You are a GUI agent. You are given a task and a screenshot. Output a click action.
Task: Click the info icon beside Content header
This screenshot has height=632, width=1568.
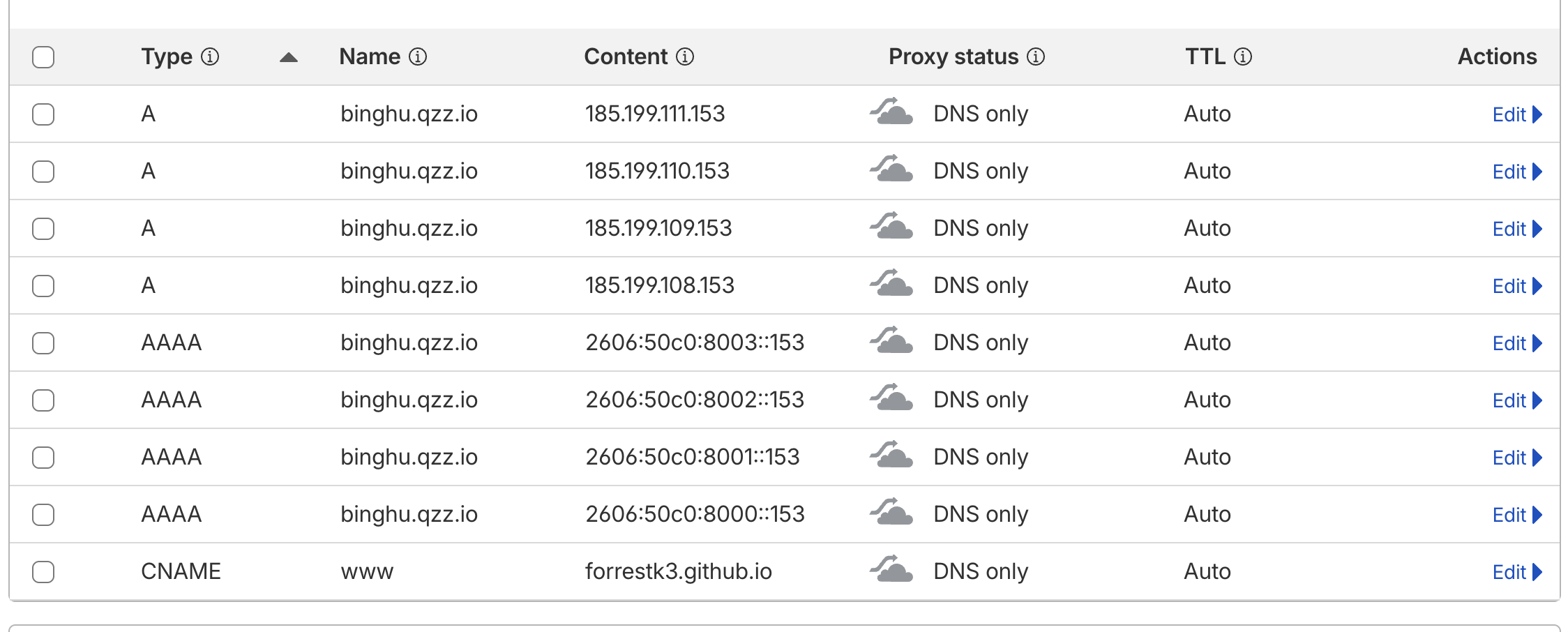pyautogui.click(x=685, y=57)
